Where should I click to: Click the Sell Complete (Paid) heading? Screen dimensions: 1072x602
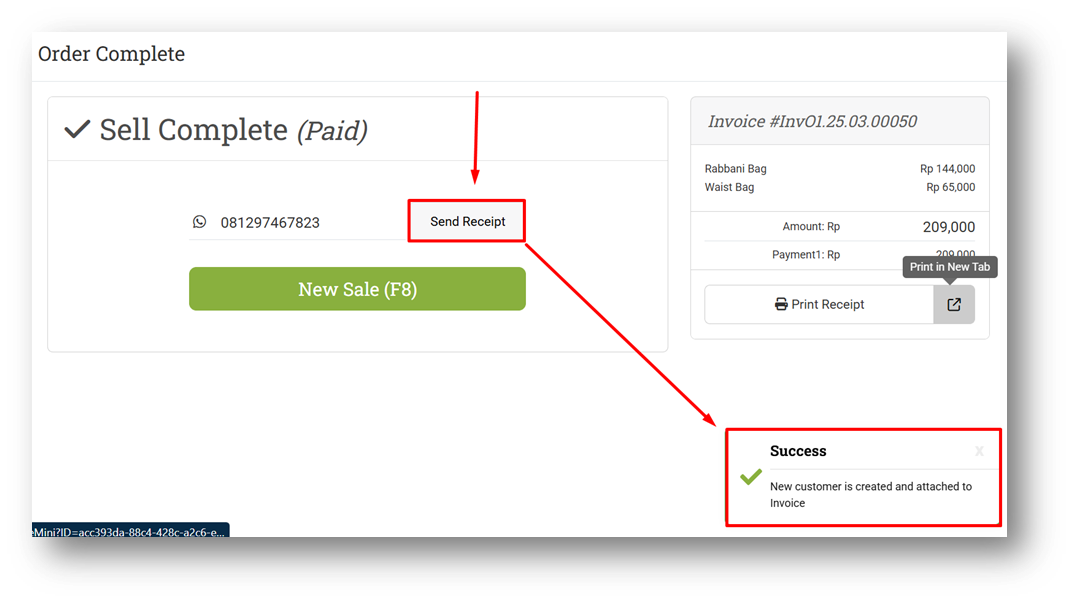click(x=233, y=130)
